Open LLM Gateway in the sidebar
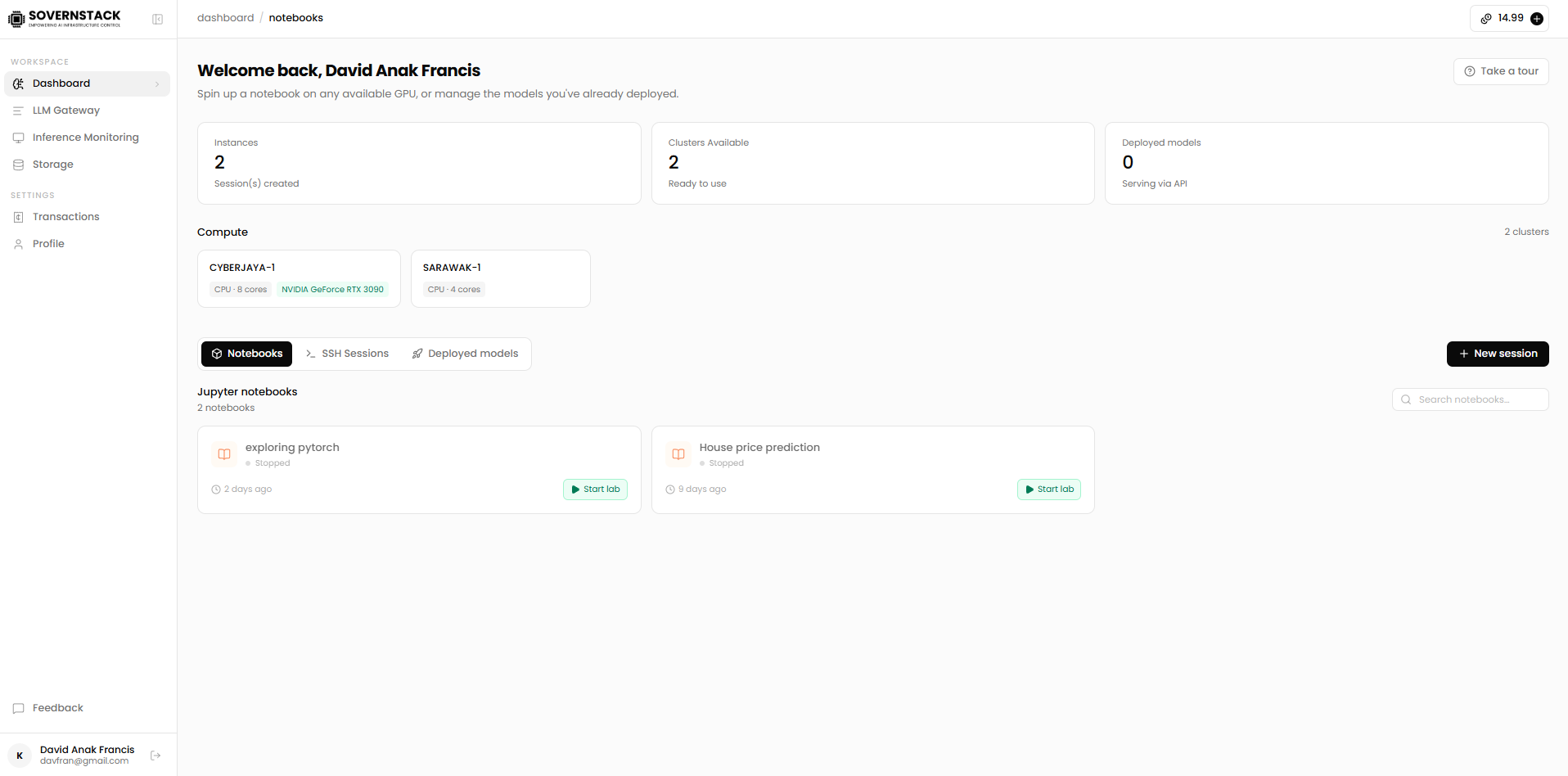The width and height of the screenshot is (1568, 776). [x=87, y=111]
